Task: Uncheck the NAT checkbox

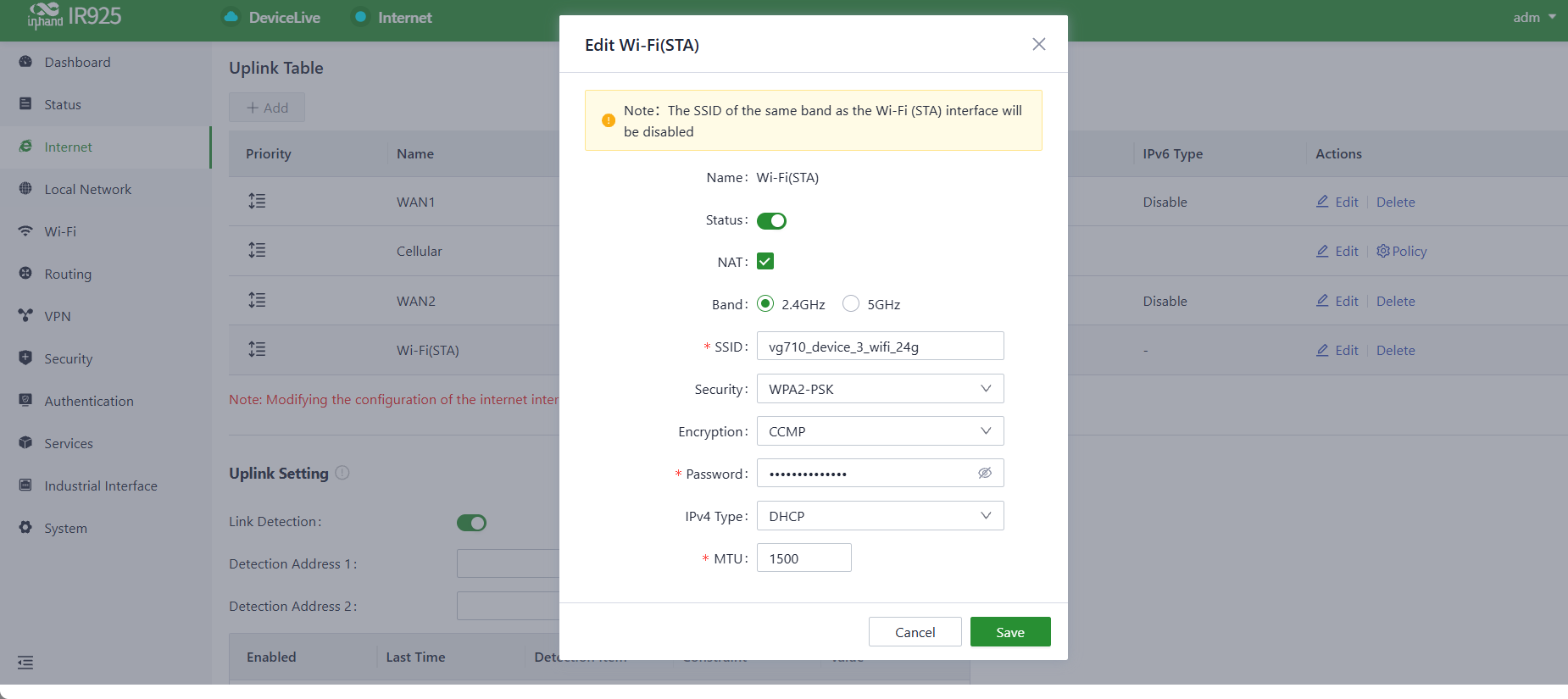Action: [x=765, y=261]
